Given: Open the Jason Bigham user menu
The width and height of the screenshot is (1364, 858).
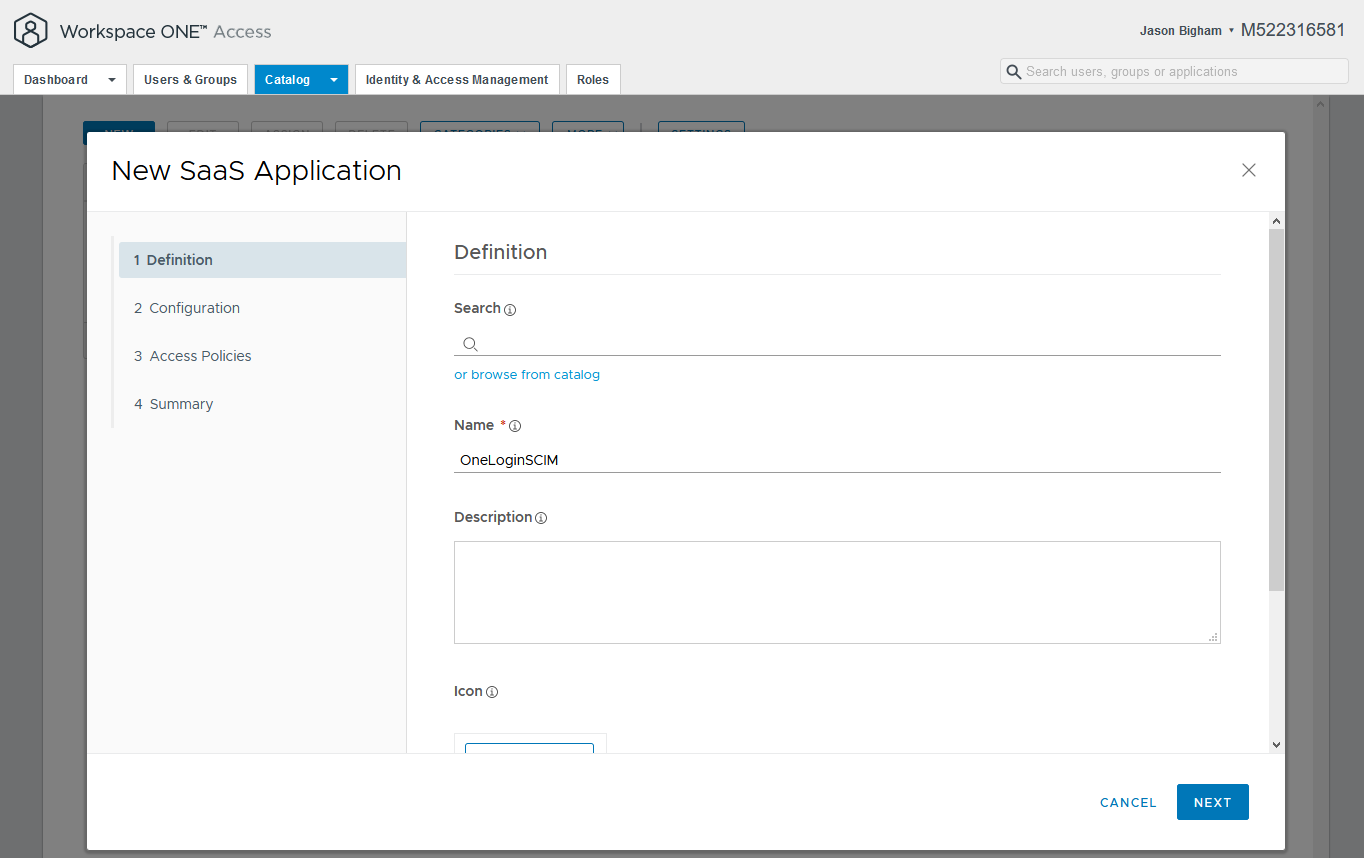Looking at the screenshot, I should pyautogui.click(x=1180, y=30).
